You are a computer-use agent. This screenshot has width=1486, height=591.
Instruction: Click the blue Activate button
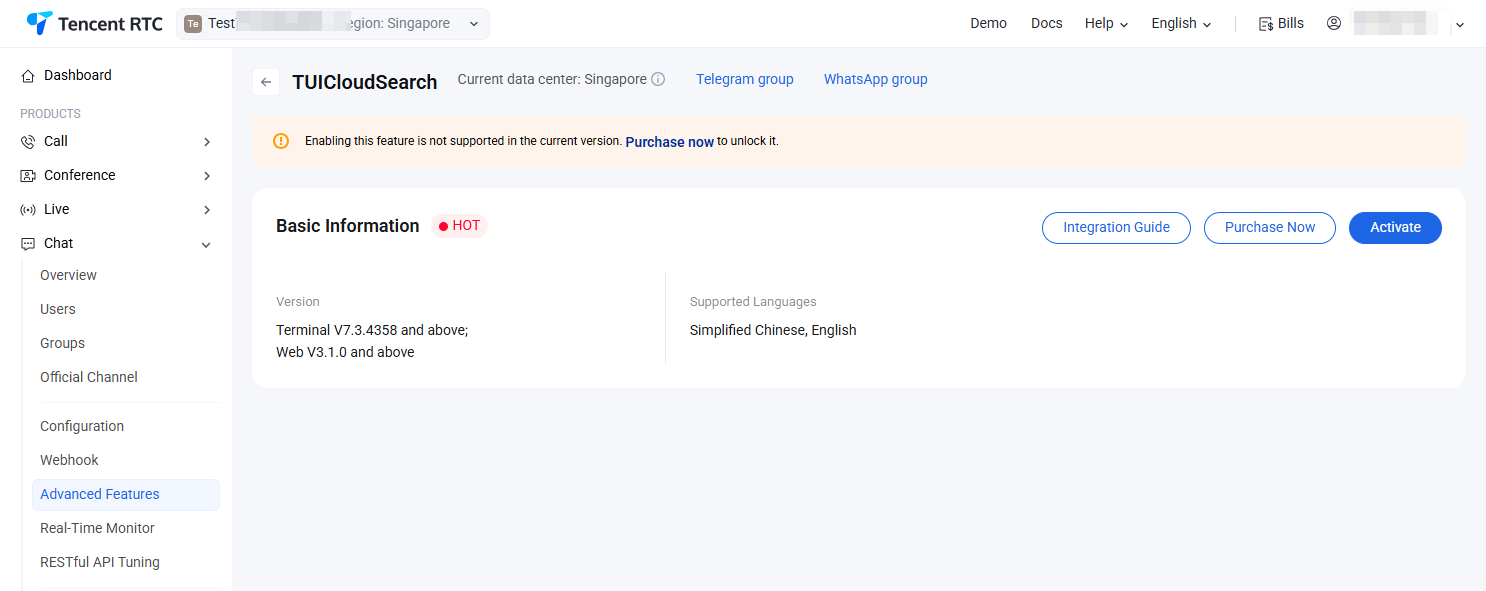coord(1395,227)
